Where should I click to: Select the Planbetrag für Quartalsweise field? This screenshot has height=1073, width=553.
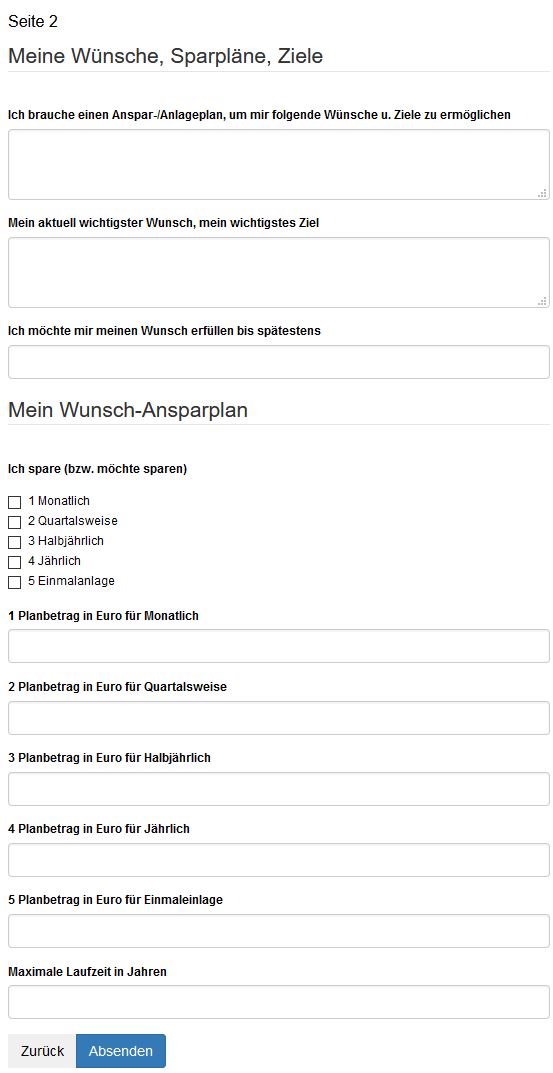[x=279, y=718]
